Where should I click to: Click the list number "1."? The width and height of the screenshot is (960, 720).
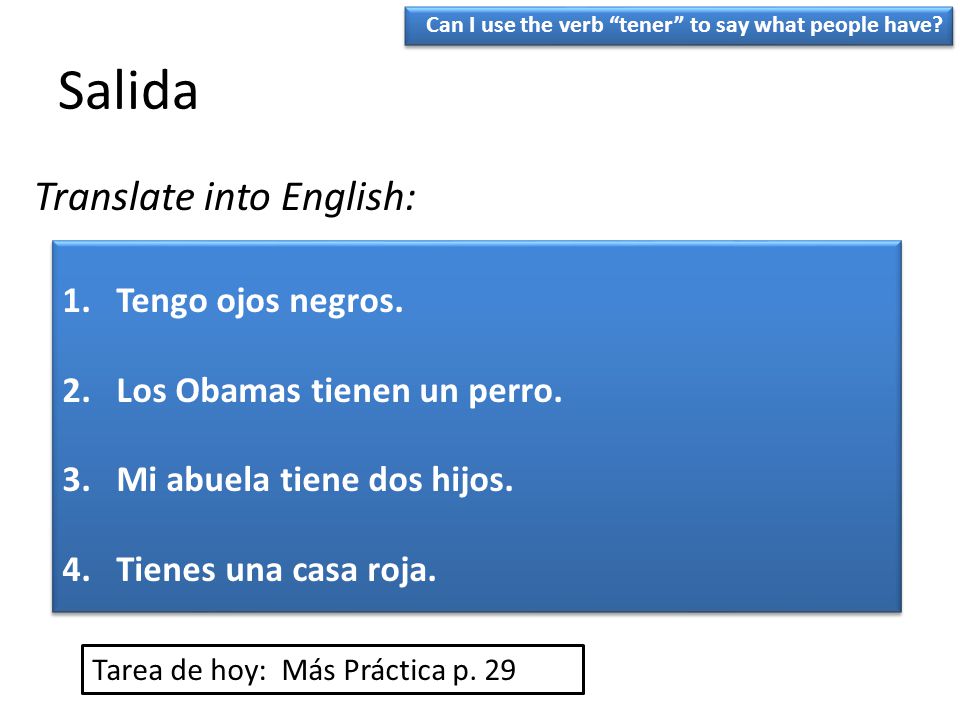click(x=76, y=301)
